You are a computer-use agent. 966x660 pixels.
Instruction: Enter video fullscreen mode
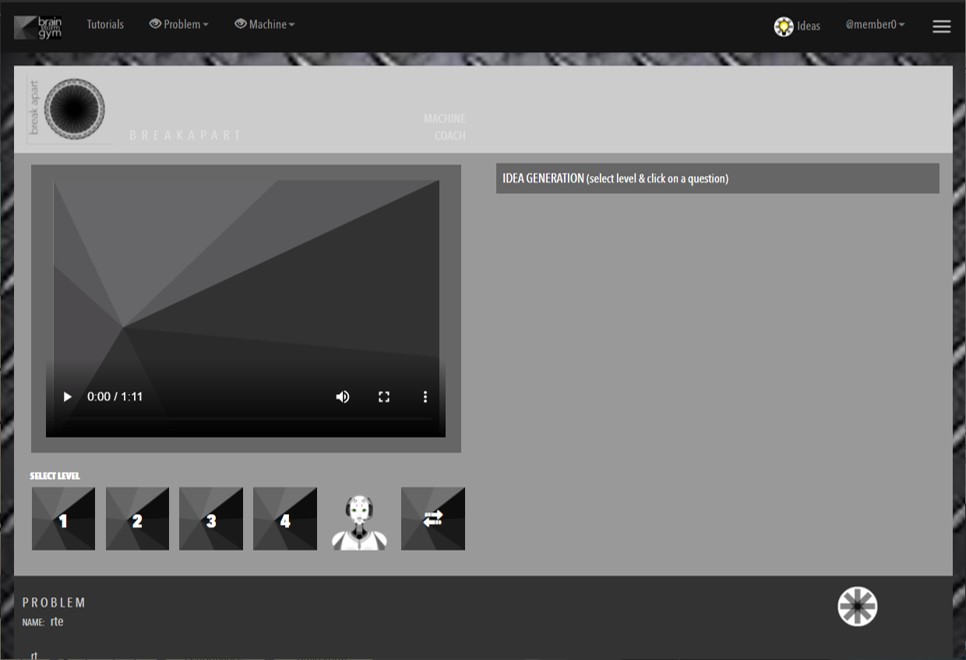coord(384,397)
